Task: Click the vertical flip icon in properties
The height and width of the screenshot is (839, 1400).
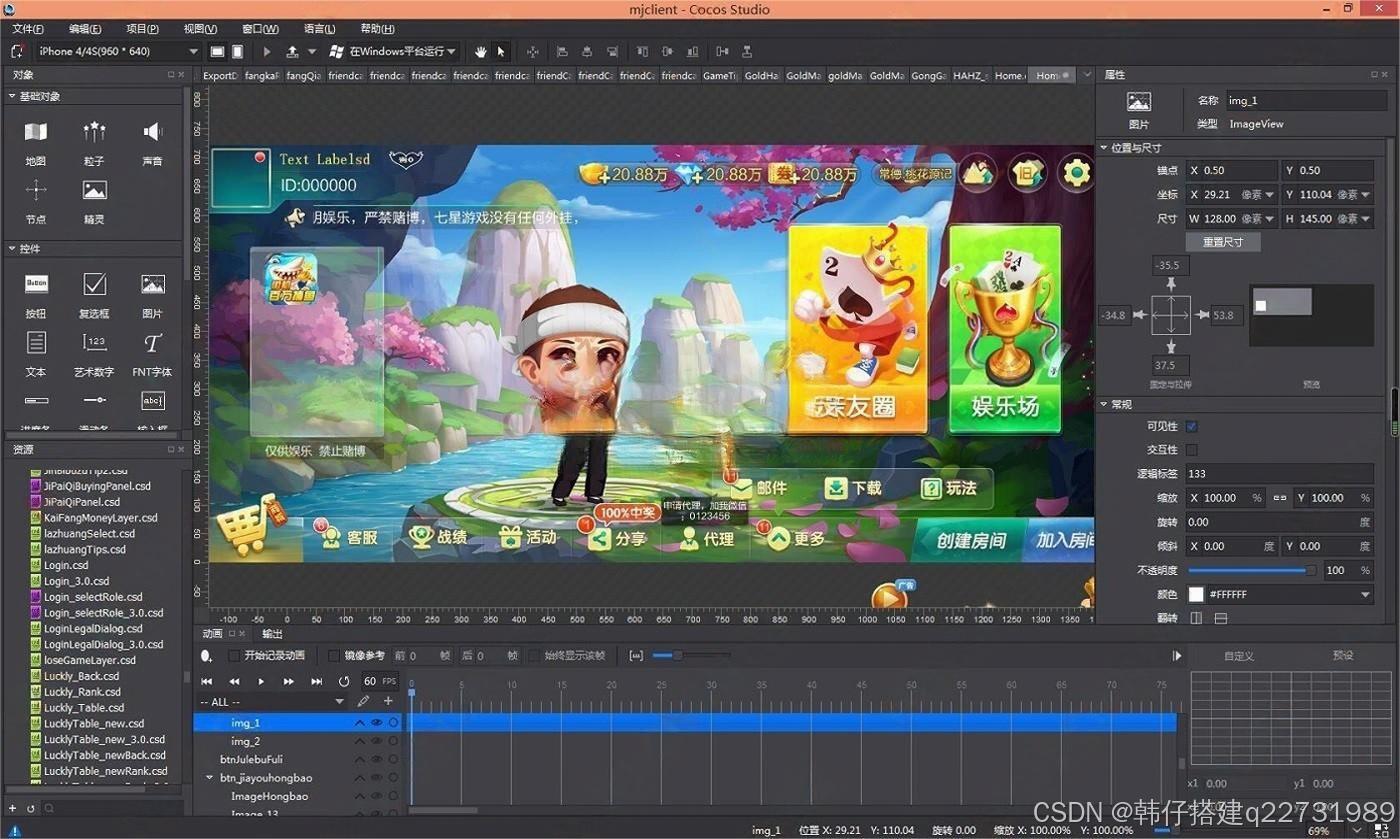Action: [x=1220, y=619]
